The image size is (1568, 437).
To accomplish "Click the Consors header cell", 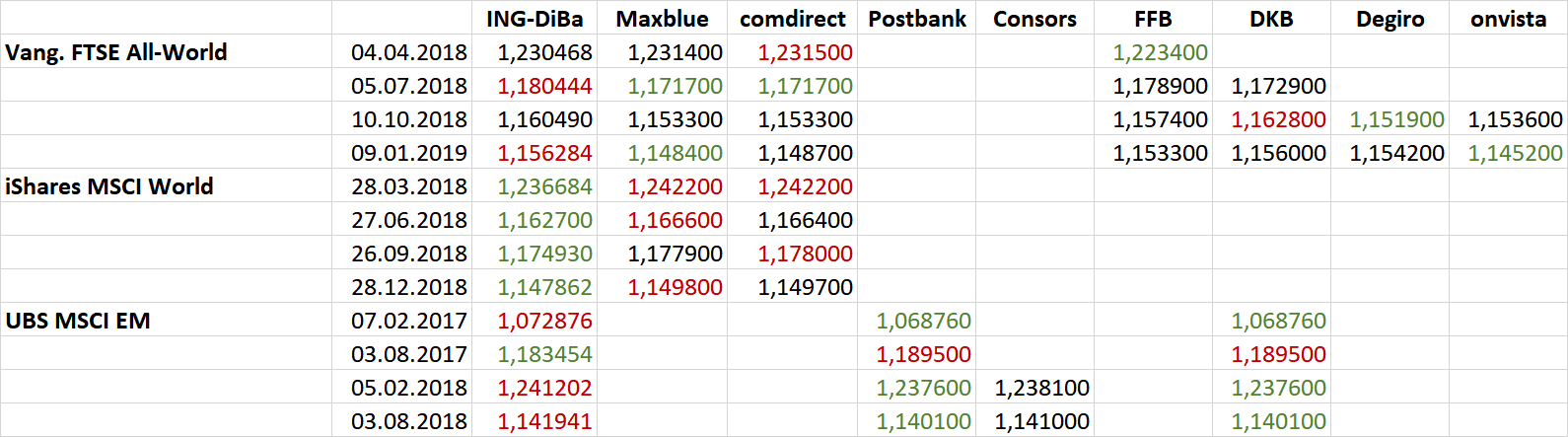I will 1034,19.
